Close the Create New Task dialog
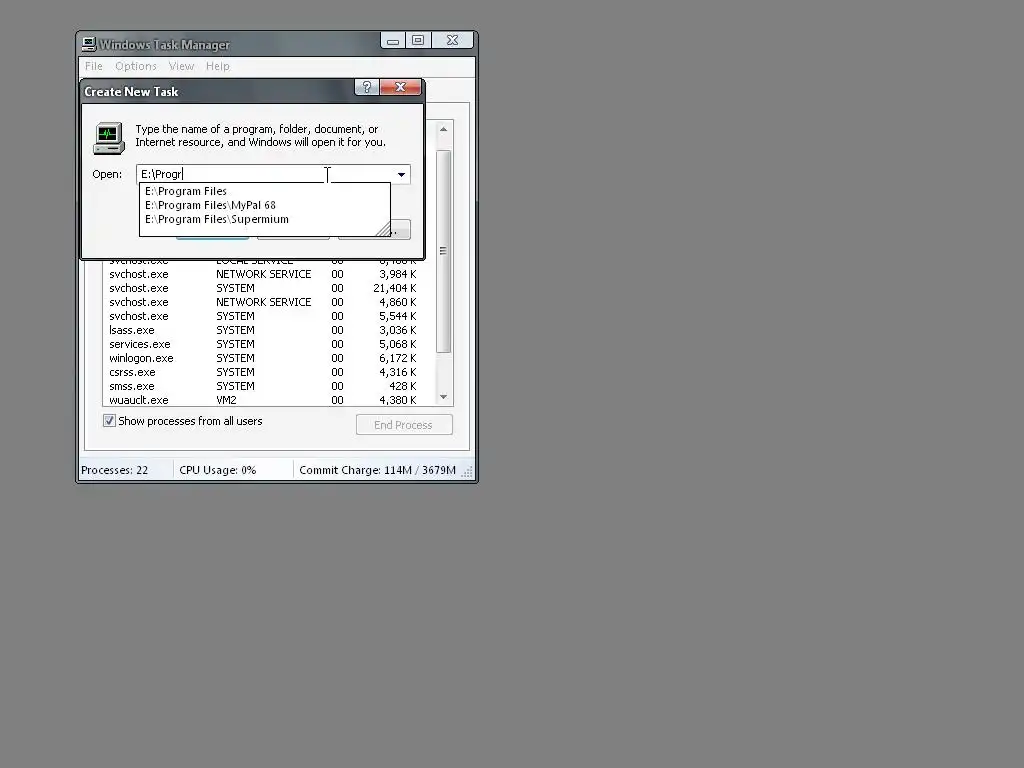 tap(400, 88)
